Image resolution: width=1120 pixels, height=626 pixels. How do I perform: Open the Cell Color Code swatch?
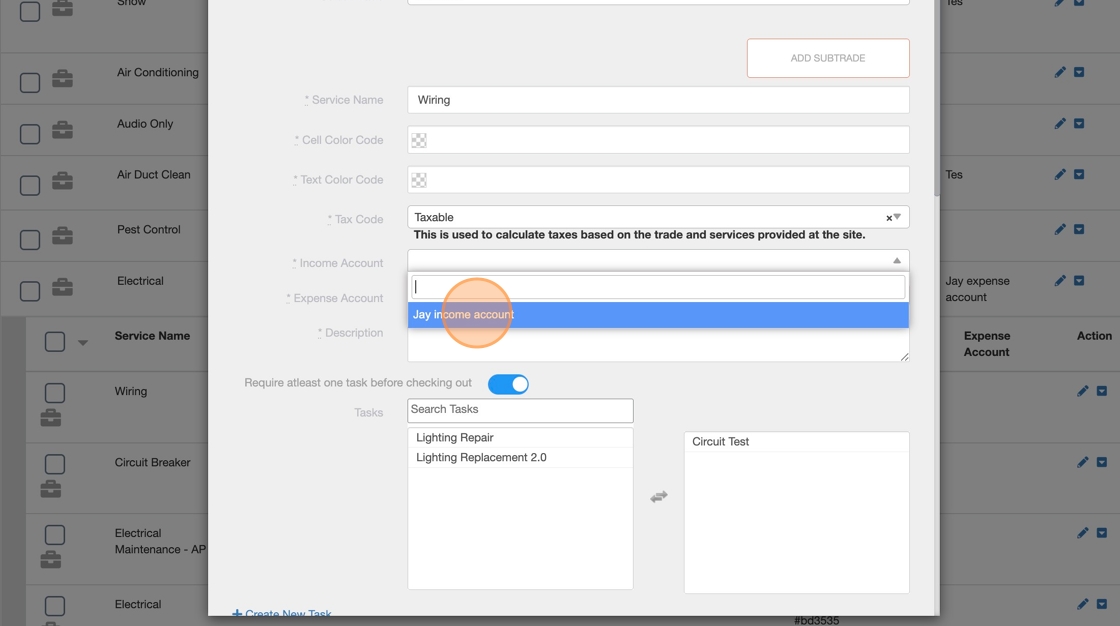419,140
